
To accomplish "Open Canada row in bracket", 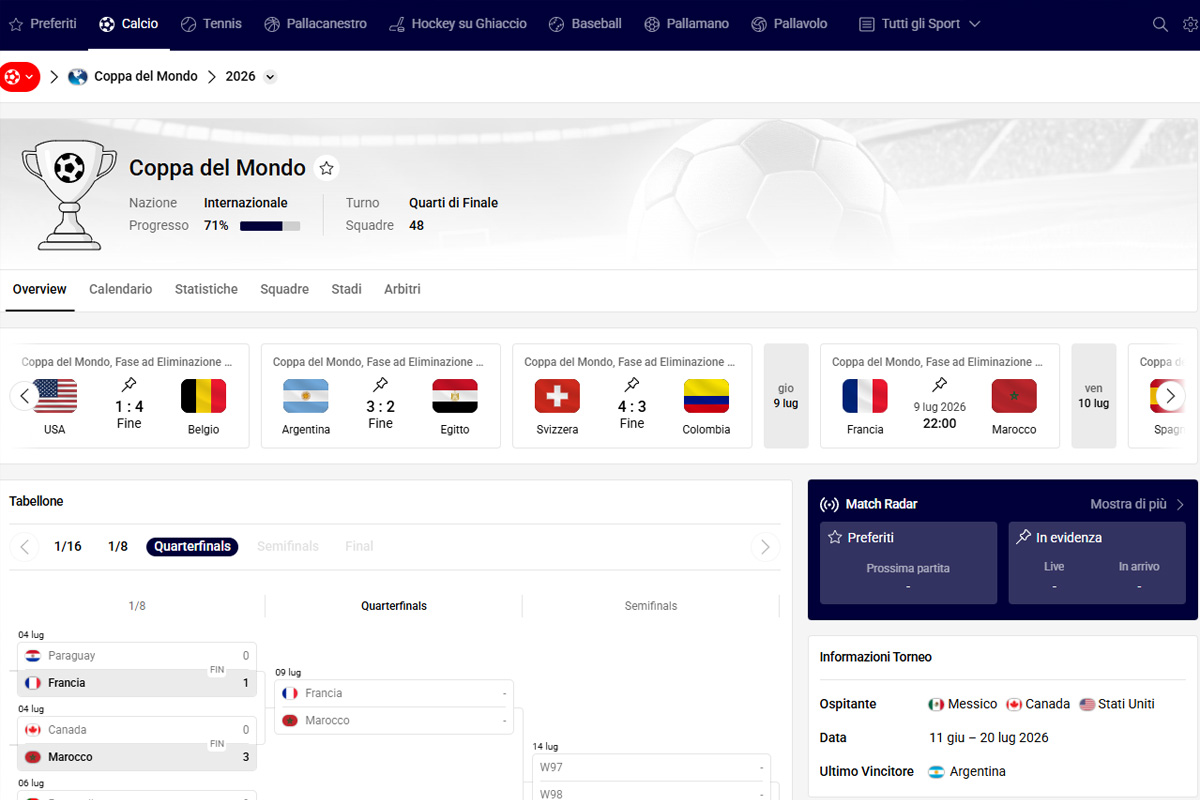I will [x=137, y=730].
